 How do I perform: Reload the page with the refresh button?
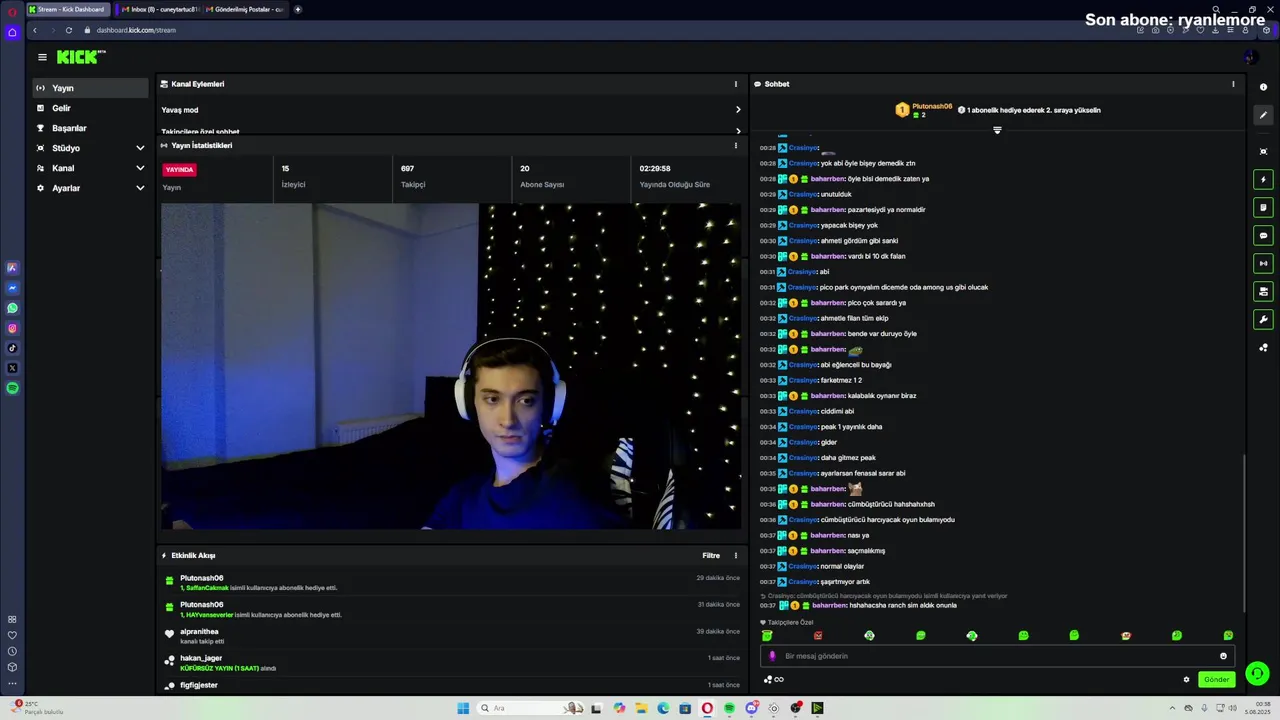tap(69, 30)
